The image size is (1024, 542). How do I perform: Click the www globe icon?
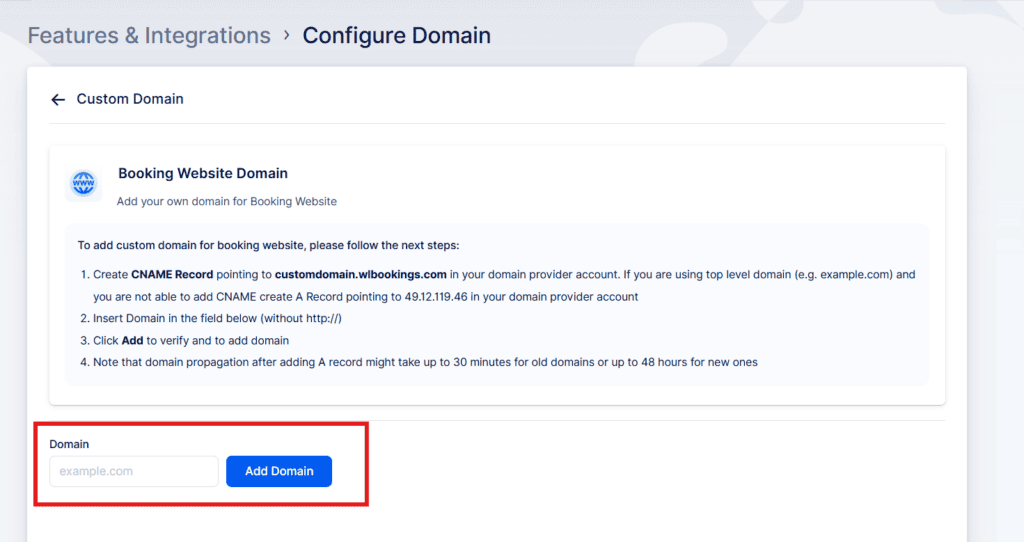pos(84,183)
